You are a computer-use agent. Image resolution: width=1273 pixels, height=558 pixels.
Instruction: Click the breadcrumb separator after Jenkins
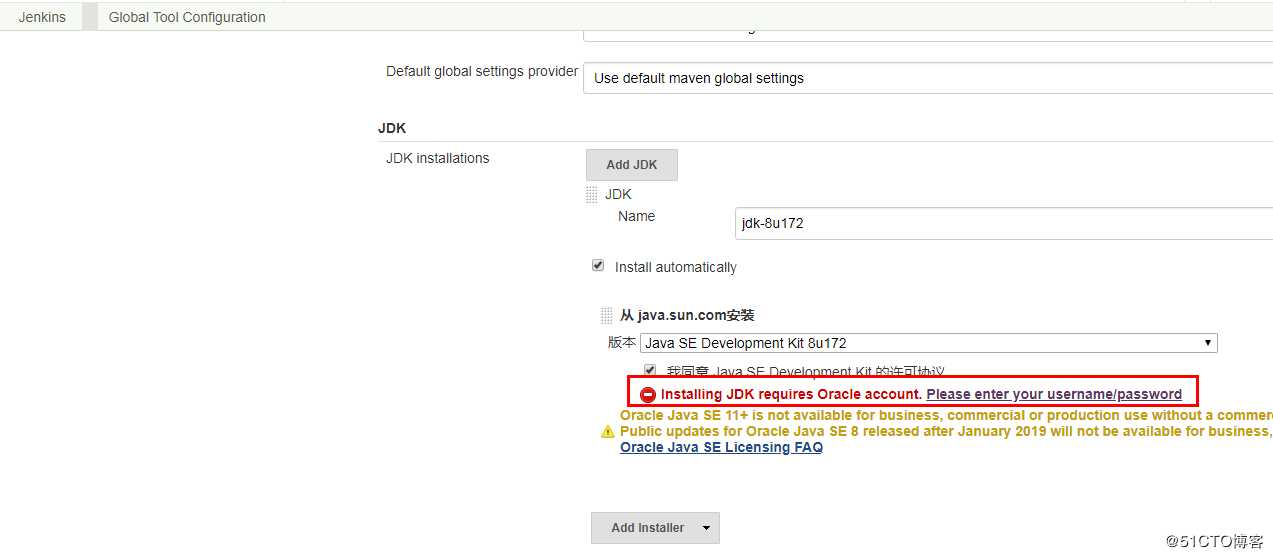(90, 17)
